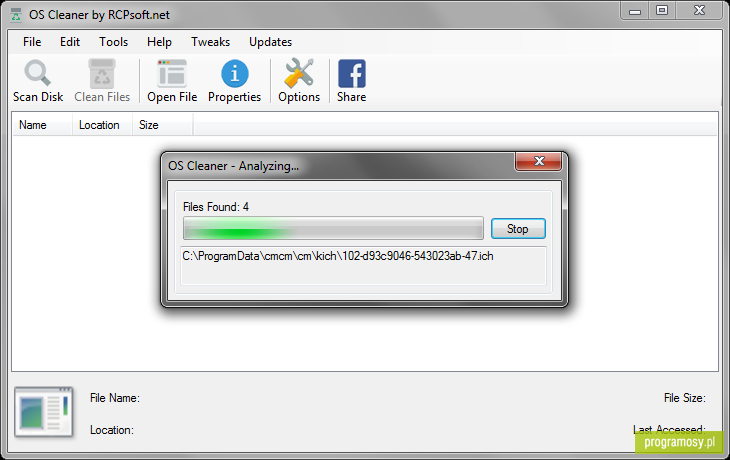Click the file preview thumbnail at the bottom
730x460 pixels.
pyautogui.click(x=44, y=412)
